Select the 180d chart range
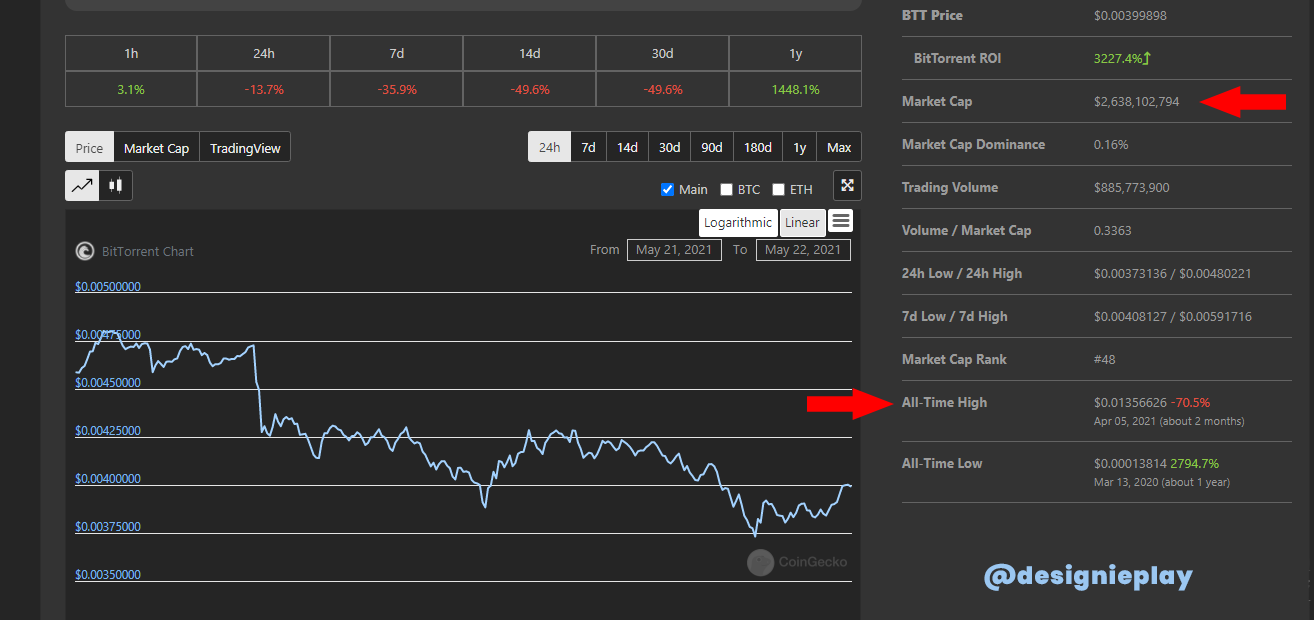This screenshot has width=1314, height=620. pos(757,147)
